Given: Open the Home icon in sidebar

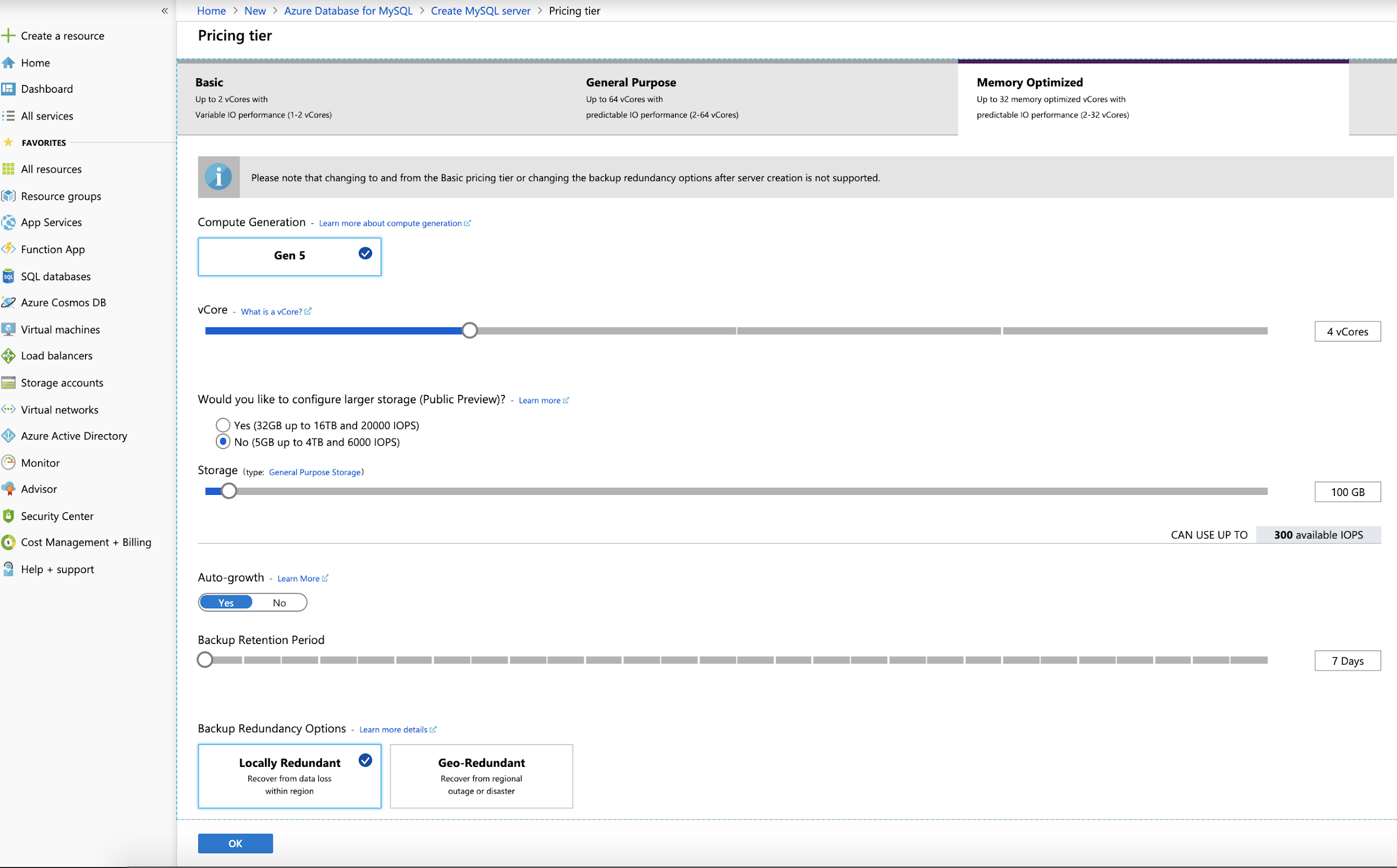Looking at the screenshot, I should pyautogui.click(x=8, y=63).
